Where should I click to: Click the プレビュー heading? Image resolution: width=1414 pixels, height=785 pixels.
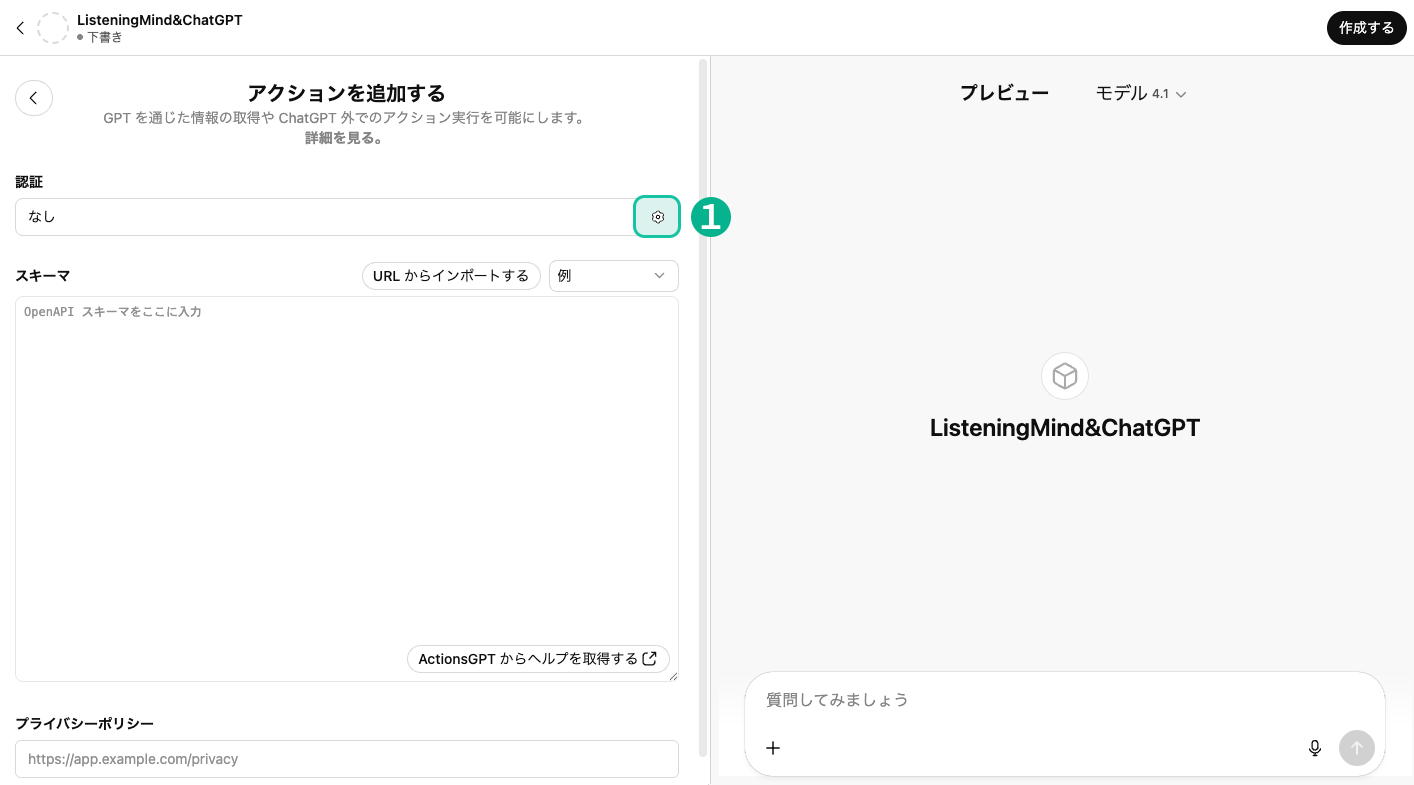(1004, 93)
